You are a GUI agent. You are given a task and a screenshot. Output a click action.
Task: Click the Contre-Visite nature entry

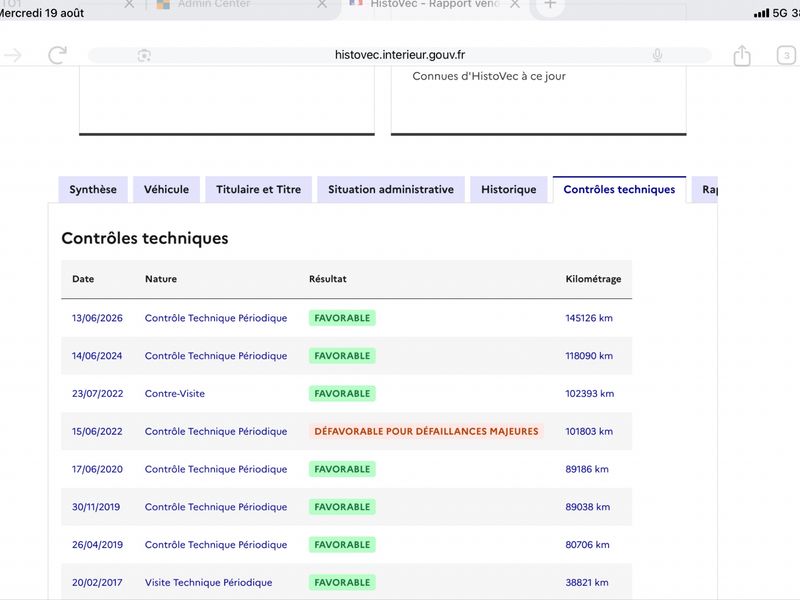click(x=174, y=393)
